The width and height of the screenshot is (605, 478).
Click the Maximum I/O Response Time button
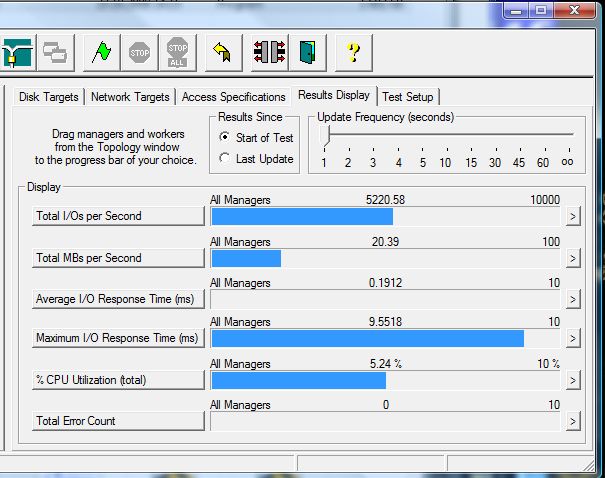click(118, 338)
